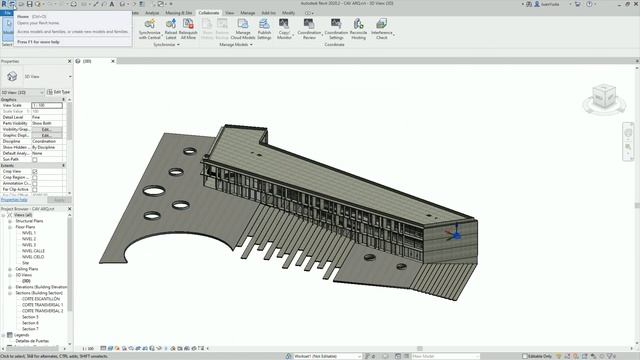
Task: Click the Revit application logo button
Action: click(x=4, y=4)
